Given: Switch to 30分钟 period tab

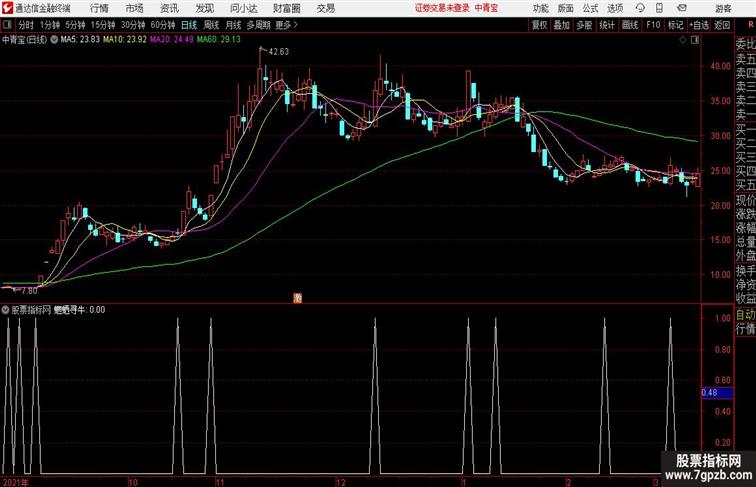Looking at the screenshot, I should pyautogui.click(x=133, y=25).
